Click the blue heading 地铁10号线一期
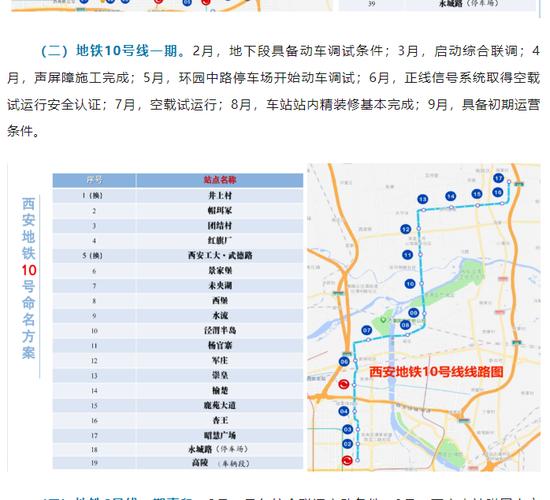 pos(127,51)
